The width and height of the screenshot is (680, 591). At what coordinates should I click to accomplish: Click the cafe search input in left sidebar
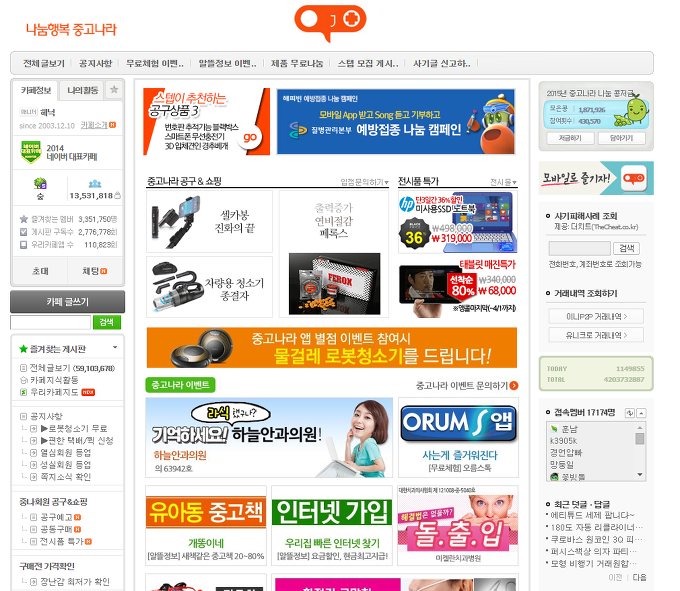50,322
